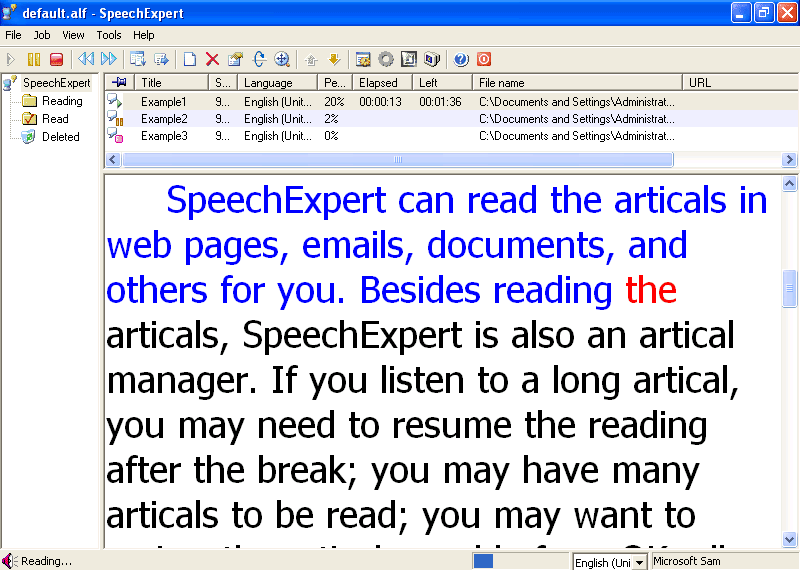Click the reading progress bar in status bar
This screenshot has height=570, width=800.
point(520,561)
